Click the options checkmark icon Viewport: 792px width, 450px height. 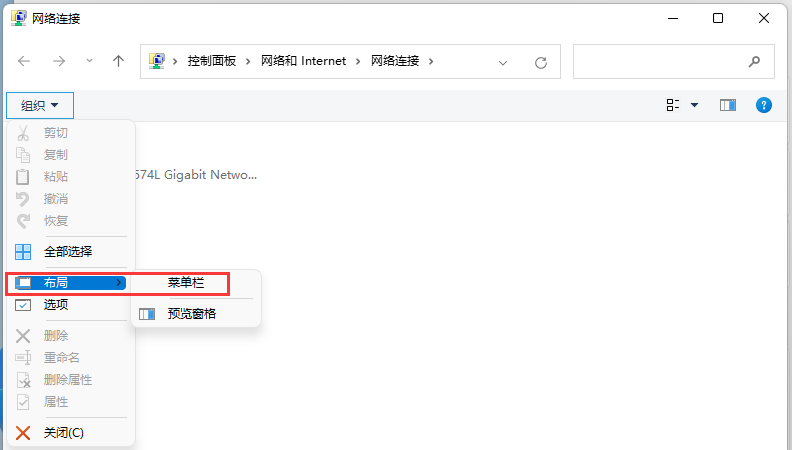tap(23, 305)
